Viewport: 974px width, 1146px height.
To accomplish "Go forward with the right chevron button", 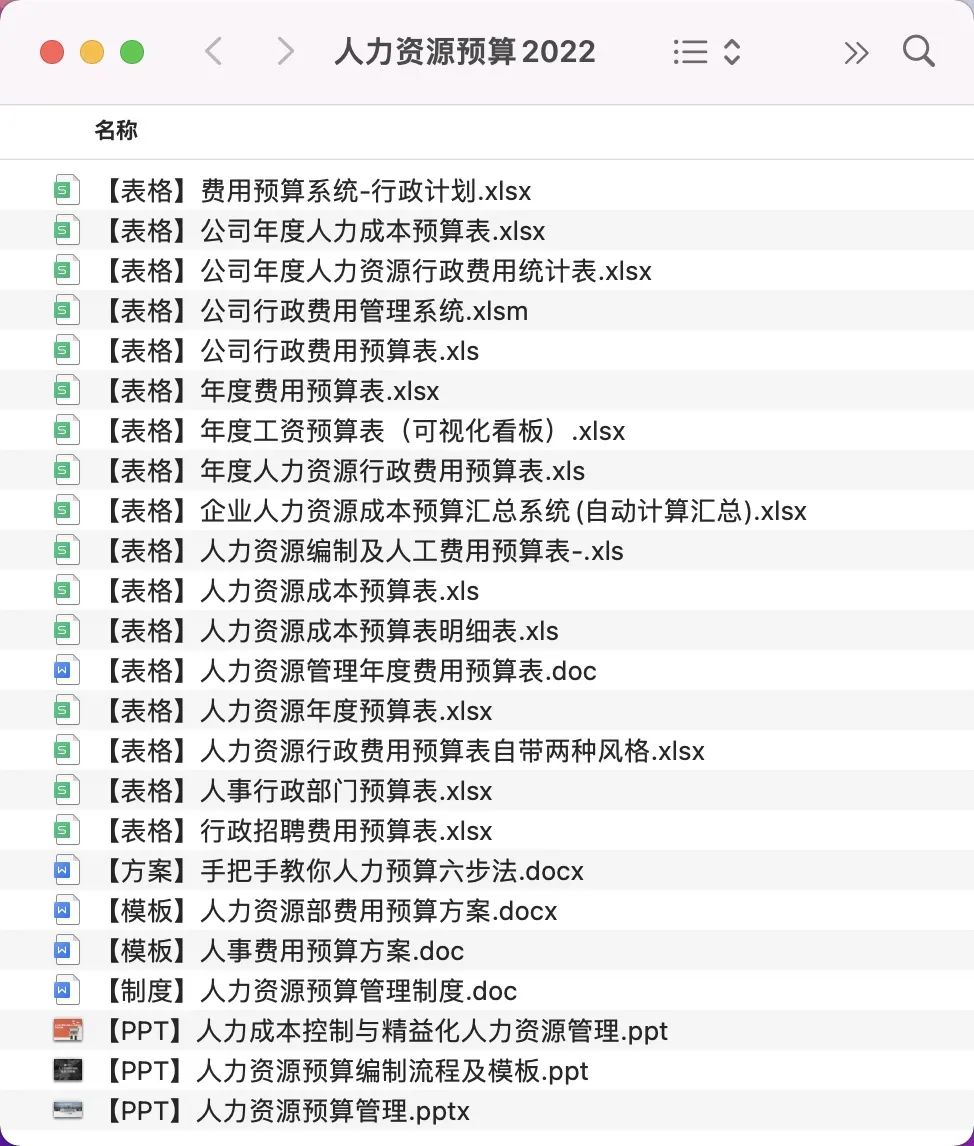I will 286,52.
